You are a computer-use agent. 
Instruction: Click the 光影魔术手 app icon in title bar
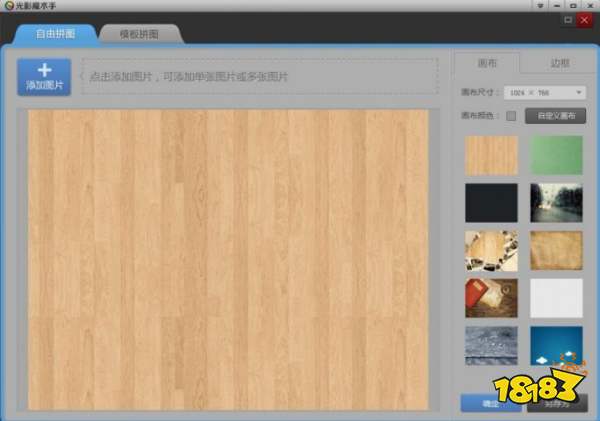point(9,7)
